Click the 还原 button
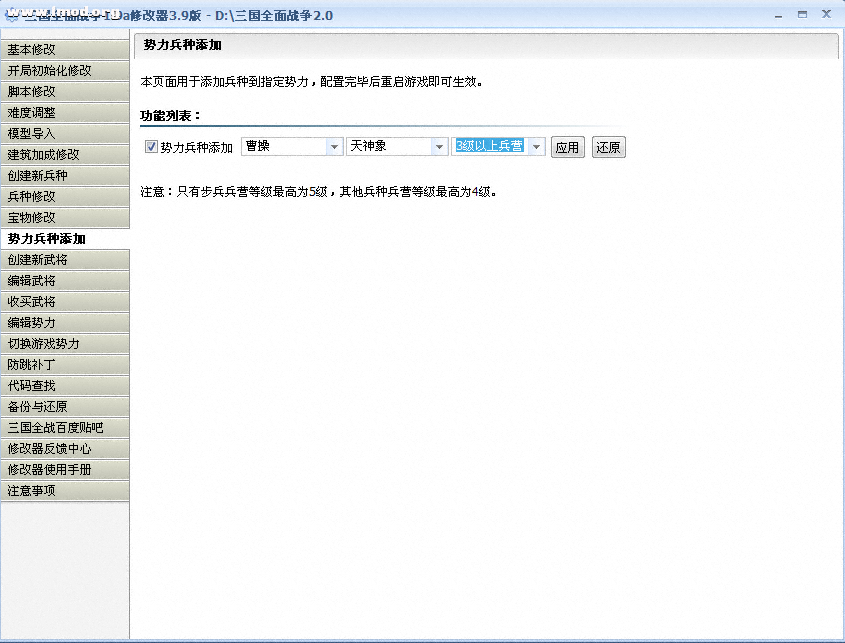845x643 pixels. (608, 148)
